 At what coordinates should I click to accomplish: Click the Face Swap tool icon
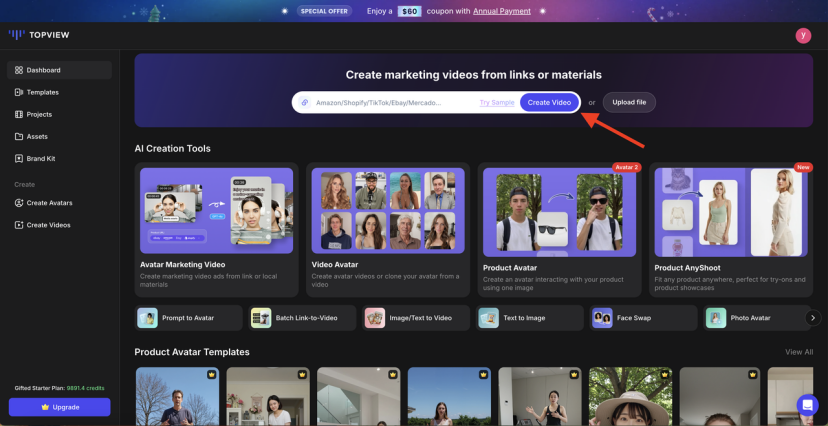[602, 318]
